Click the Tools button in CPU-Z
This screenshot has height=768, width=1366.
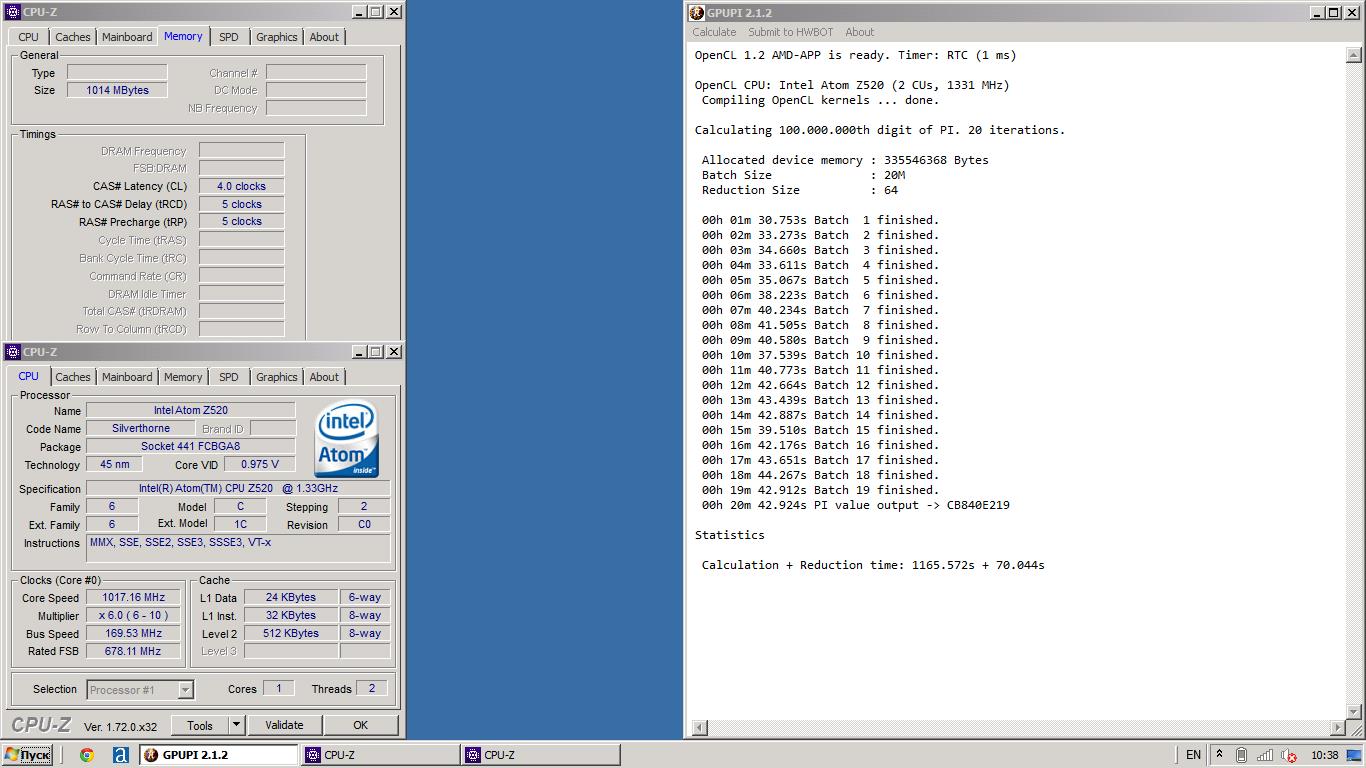tap(200, 725)
